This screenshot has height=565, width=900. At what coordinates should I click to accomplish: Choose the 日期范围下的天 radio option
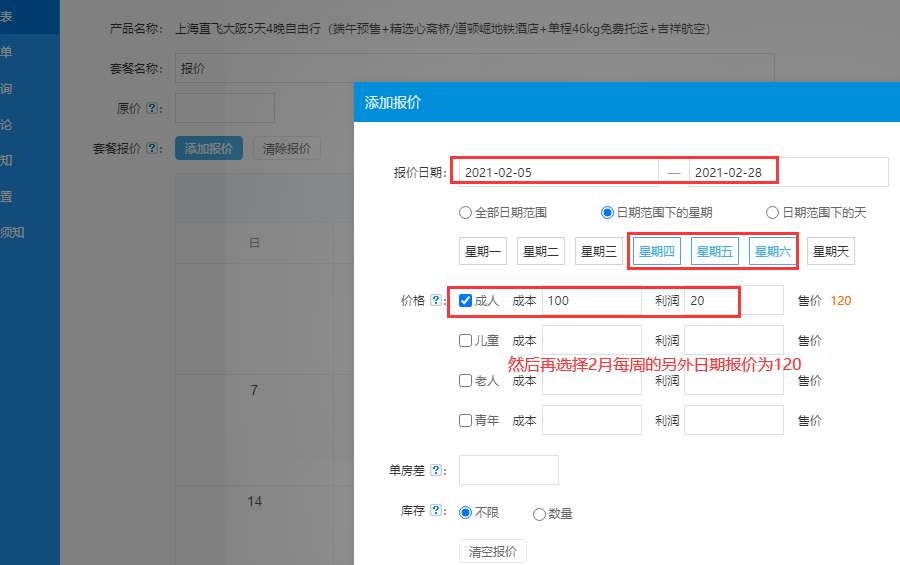coord(772,213)
